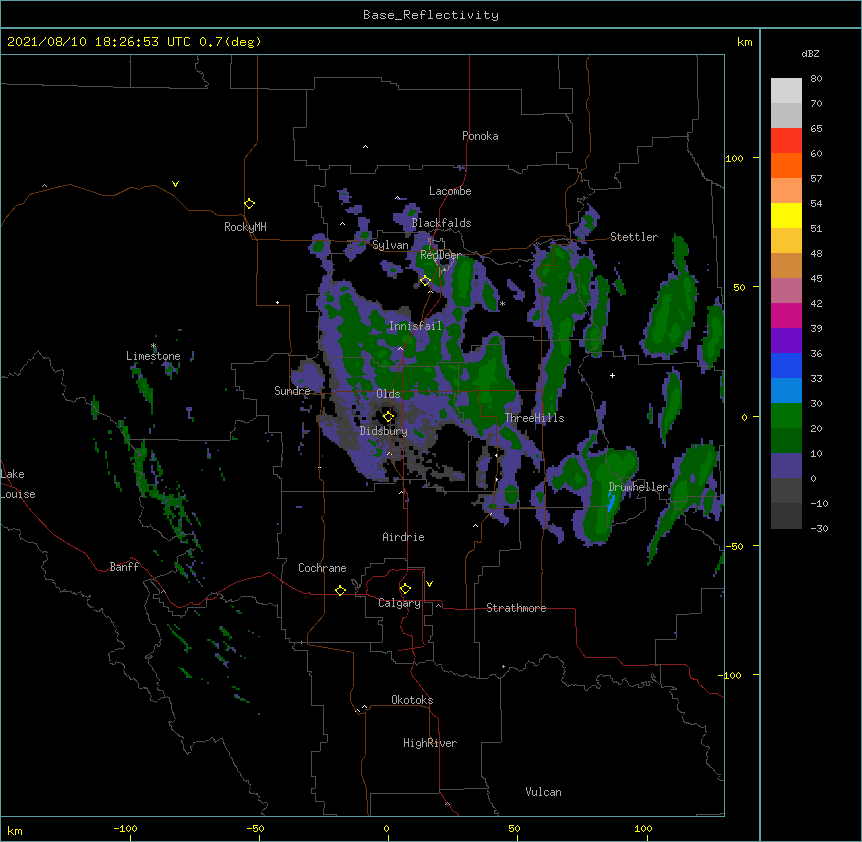Screen dimensions: 862x842
Task: Click the Blackfalds city label
Action: pos(441,223)
